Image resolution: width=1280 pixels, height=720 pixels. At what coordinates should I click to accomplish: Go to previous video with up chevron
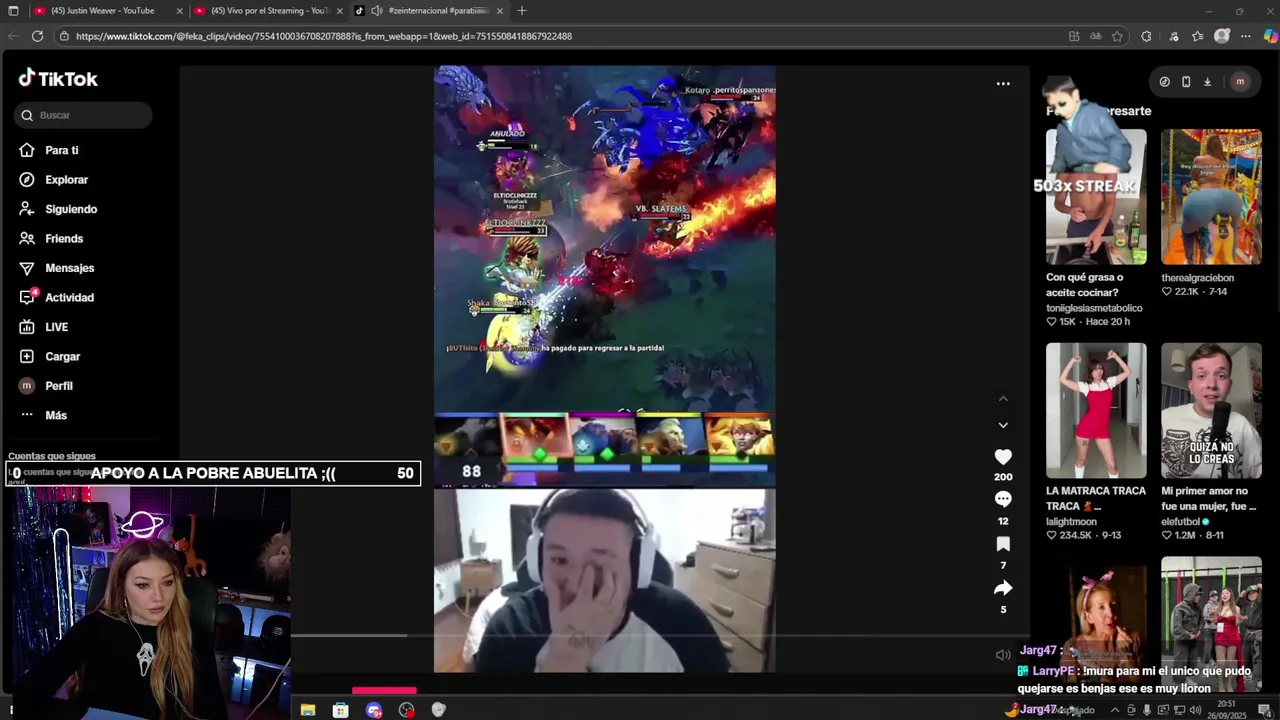(x=1003, y=398)
